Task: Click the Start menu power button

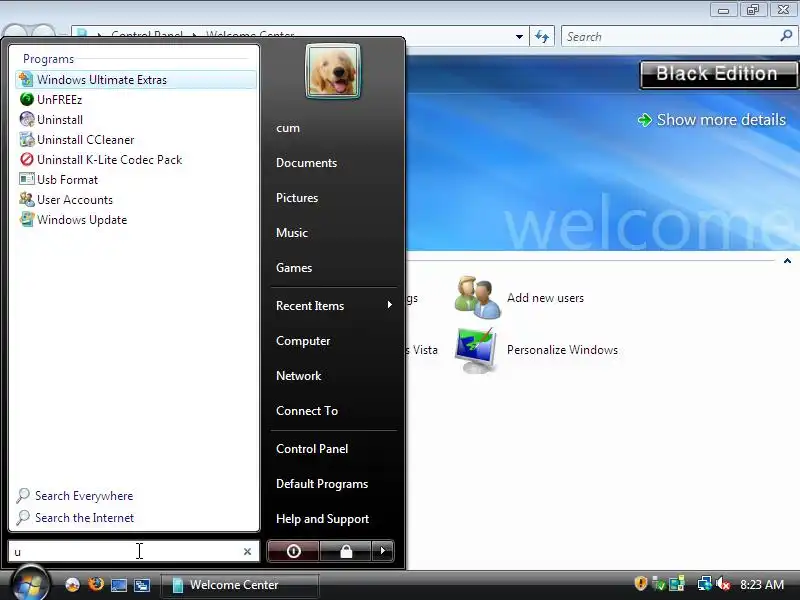Action: [x=293, y=551]
